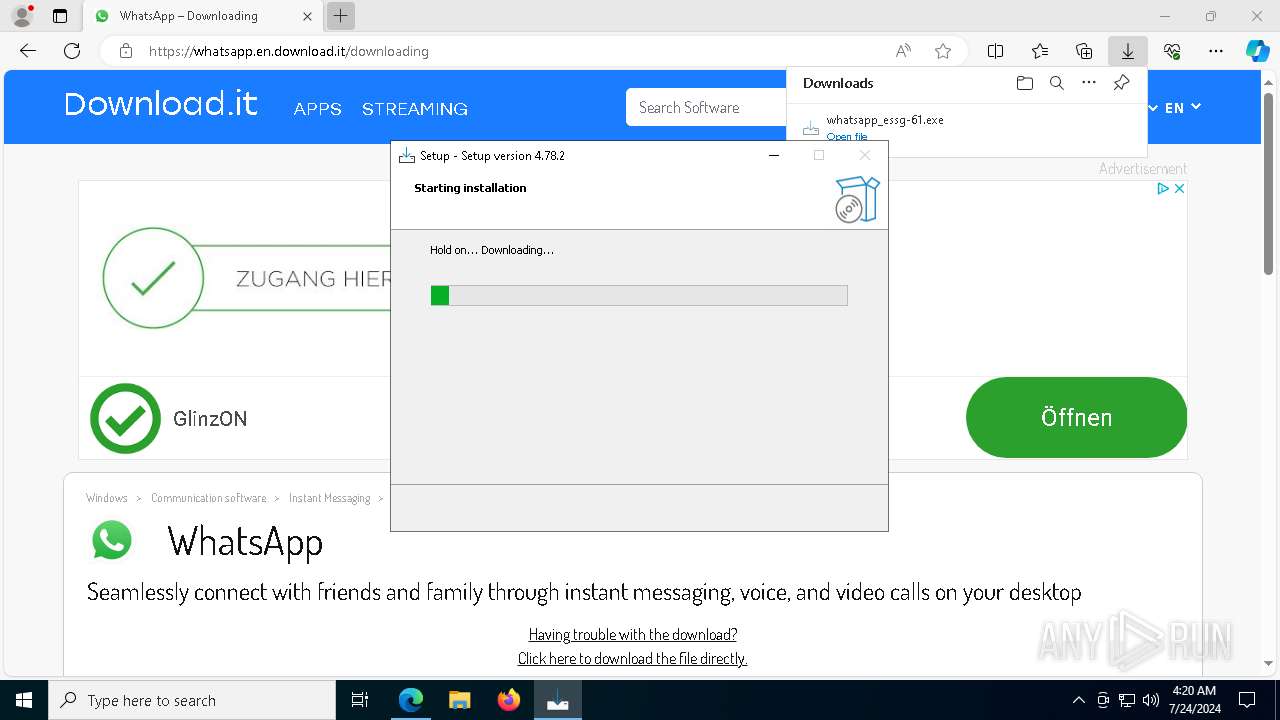Click the browser address bar
The height and width of the screenshot is (720, 1280).
coord(520,51)
